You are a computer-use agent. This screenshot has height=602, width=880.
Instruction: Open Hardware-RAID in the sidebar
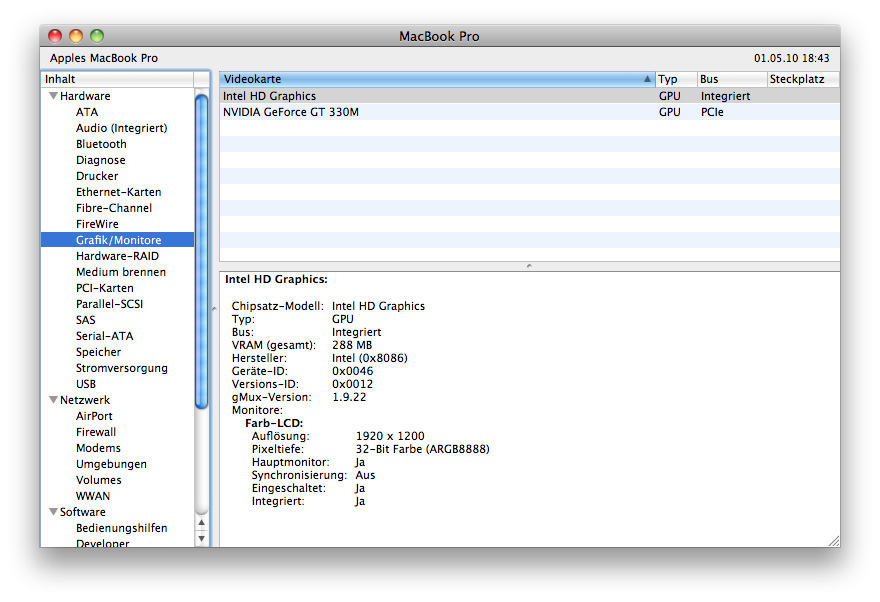tap(117, 256)
